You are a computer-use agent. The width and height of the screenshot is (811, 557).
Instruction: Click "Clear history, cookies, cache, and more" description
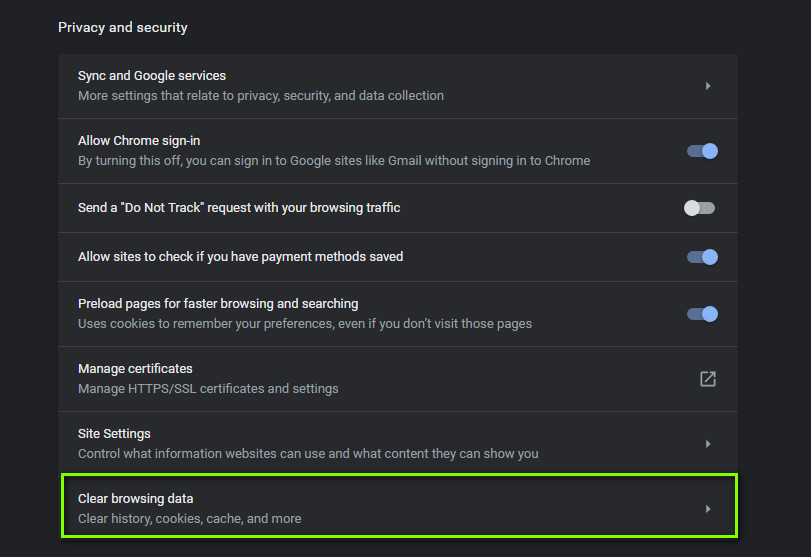coord(189,519)
